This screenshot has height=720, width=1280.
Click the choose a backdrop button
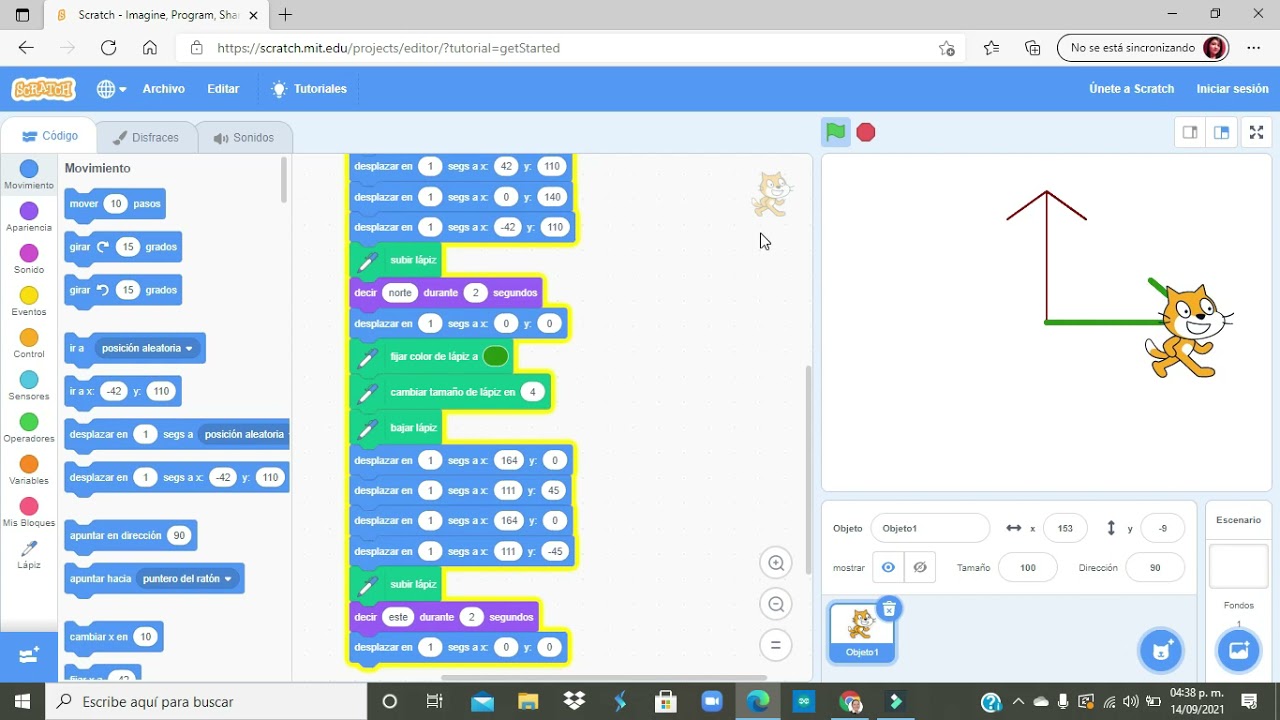1238,651
